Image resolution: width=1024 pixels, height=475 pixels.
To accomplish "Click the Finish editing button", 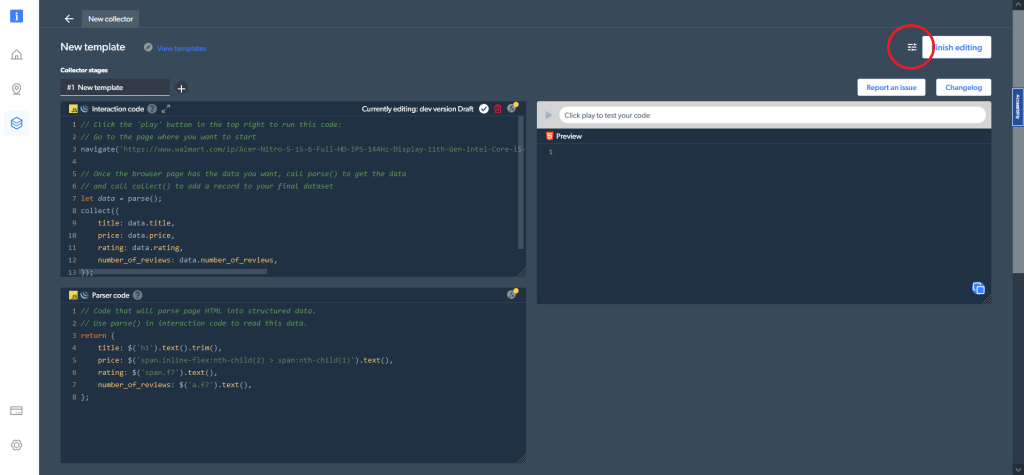I will [958, 47].
